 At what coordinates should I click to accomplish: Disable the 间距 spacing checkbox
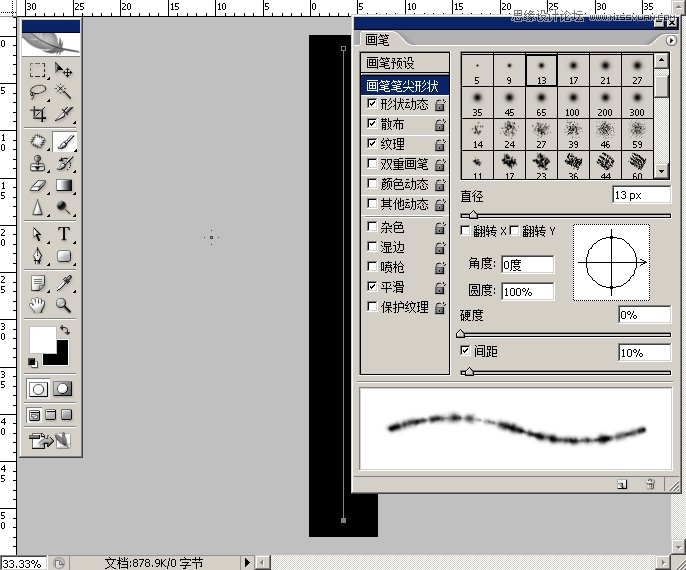coord(465,351)
